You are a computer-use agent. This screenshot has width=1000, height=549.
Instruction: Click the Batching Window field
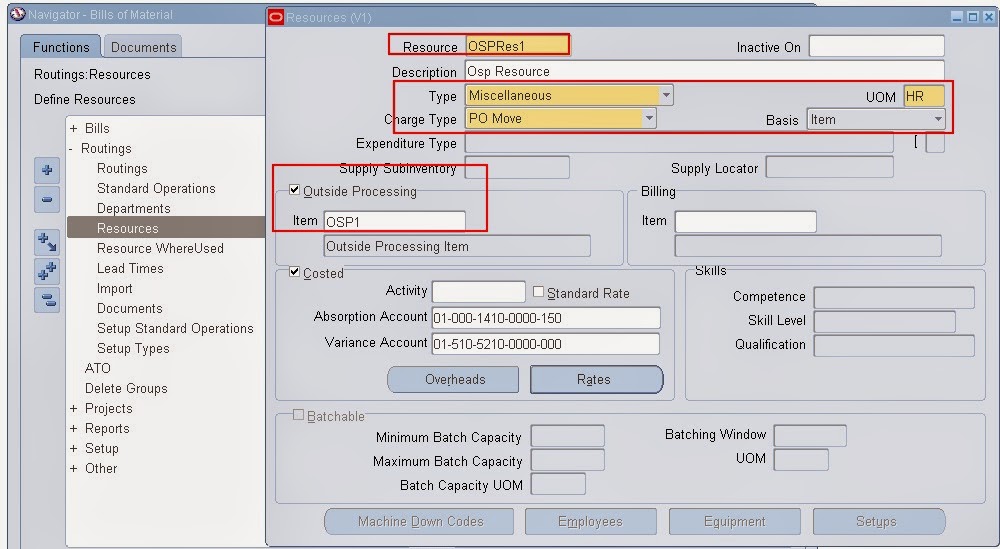810,436
